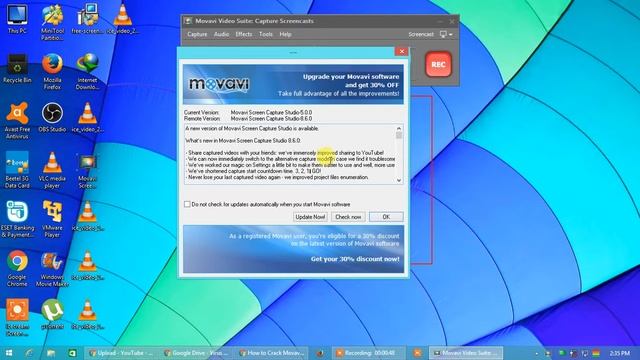640x360 pixels.
Task: Expand the Screencast mode dropdown
Action: 446,34
